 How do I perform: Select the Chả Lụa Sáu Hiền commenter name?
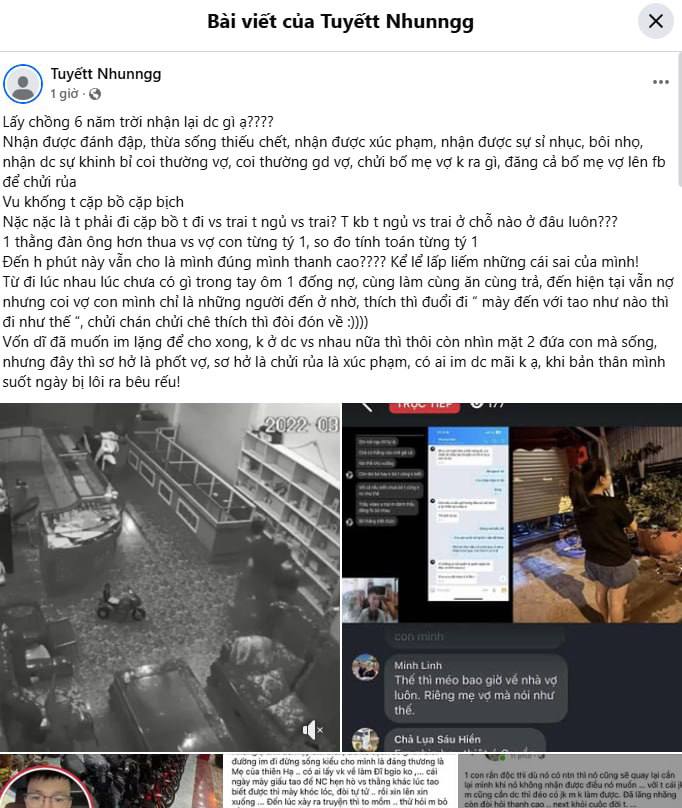pyautogui.click(x=437, y=739)
